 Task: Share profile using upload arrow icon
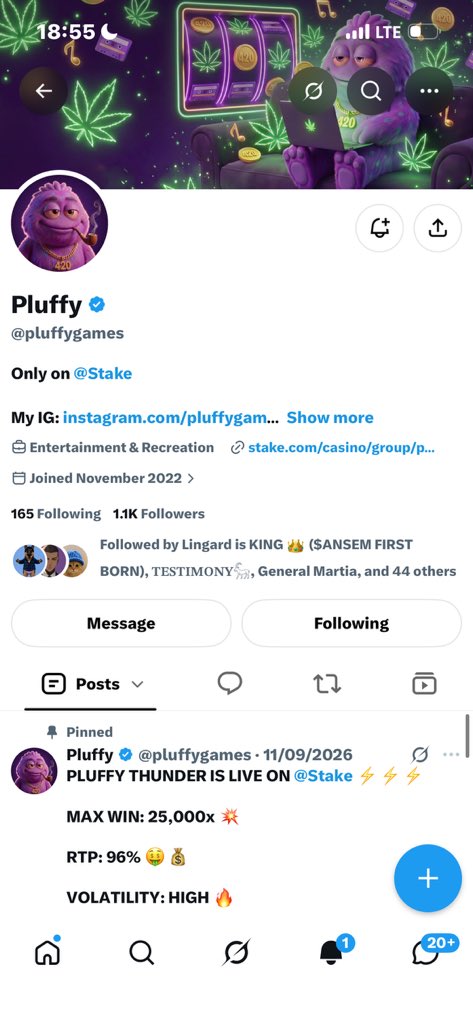click(438, 228)
